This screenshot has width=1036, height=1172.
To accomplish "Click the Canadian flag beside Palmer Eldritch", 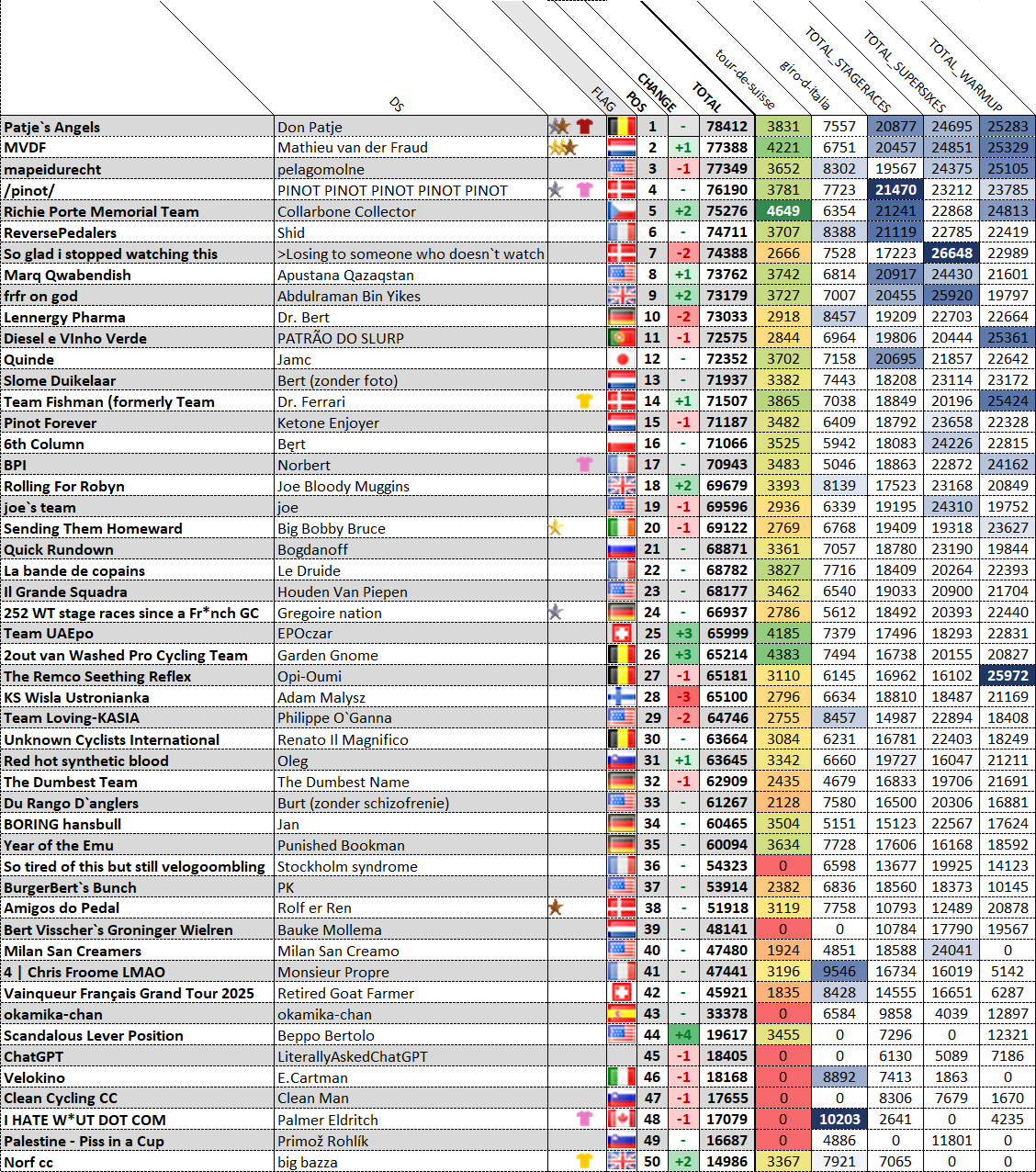I will (622, 1120).
